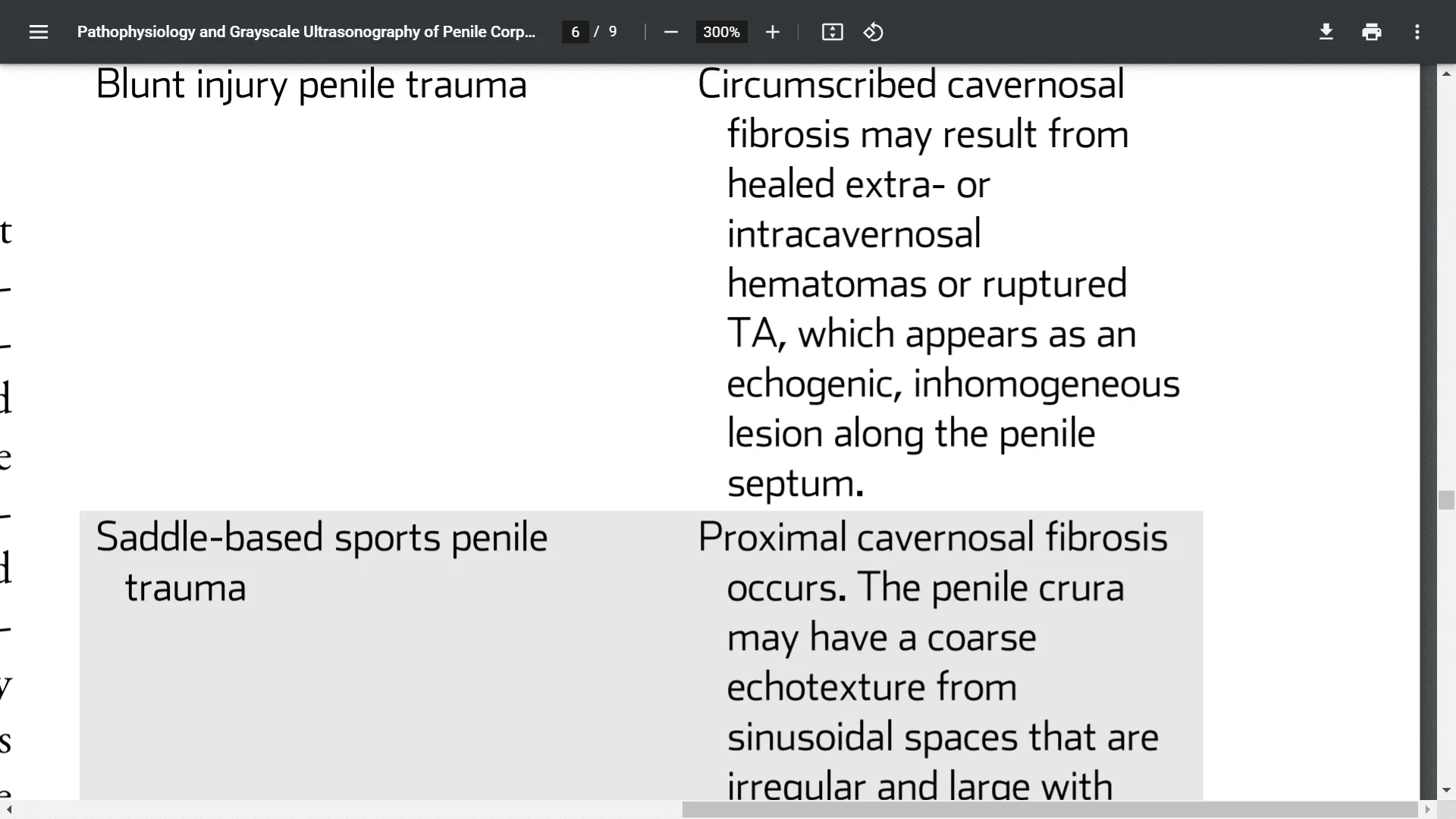Zoom out with the minus icon
The width and height of the screenshot is (1456, 819).
click(670, 32)
